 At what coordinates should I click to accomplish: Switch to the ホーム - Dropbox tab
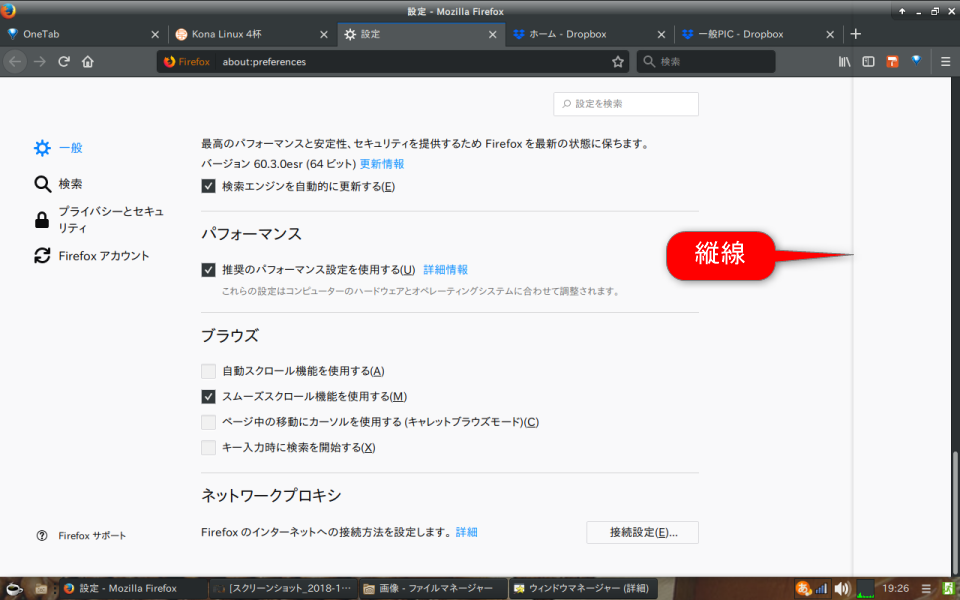pyautogui.click(x=589, y=35)
